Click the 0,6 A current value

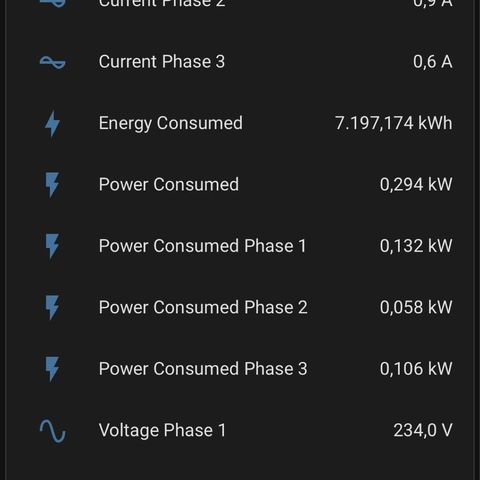[433, 62]
